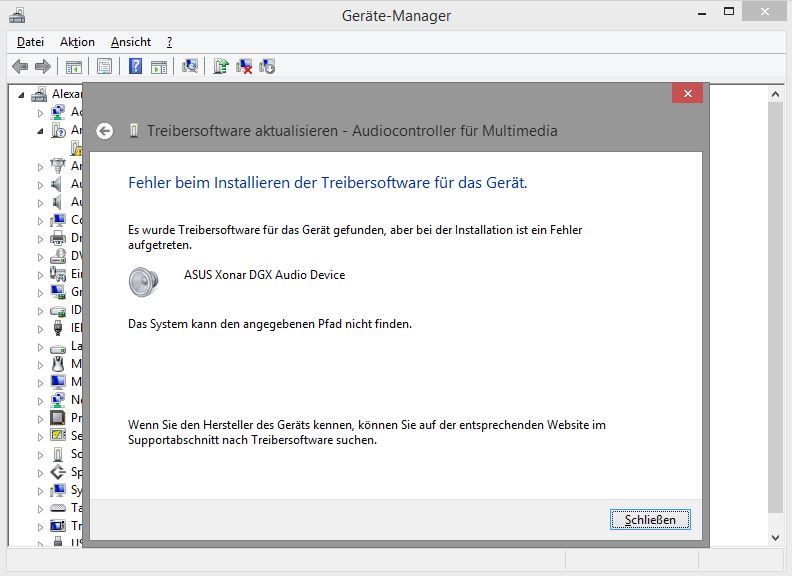Open the Ansicht menu

[x=131, y=42]
